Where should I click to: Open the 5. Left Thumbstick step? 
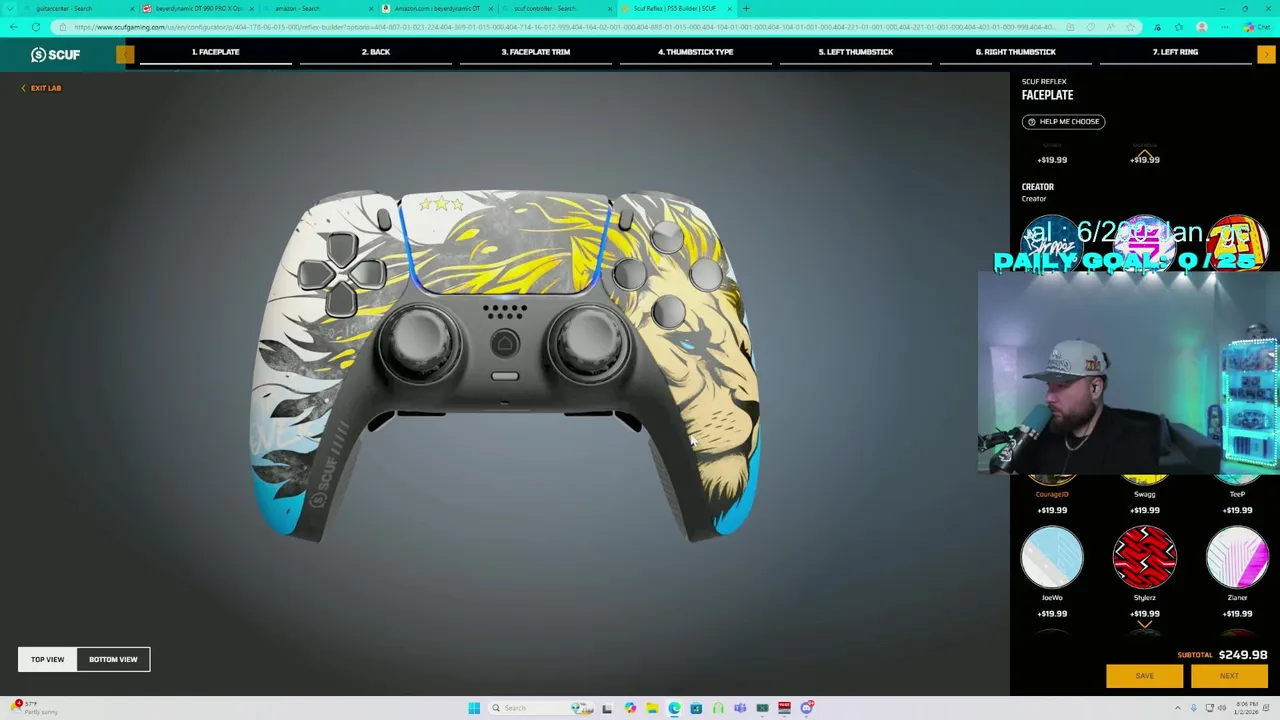coord(856,52)
